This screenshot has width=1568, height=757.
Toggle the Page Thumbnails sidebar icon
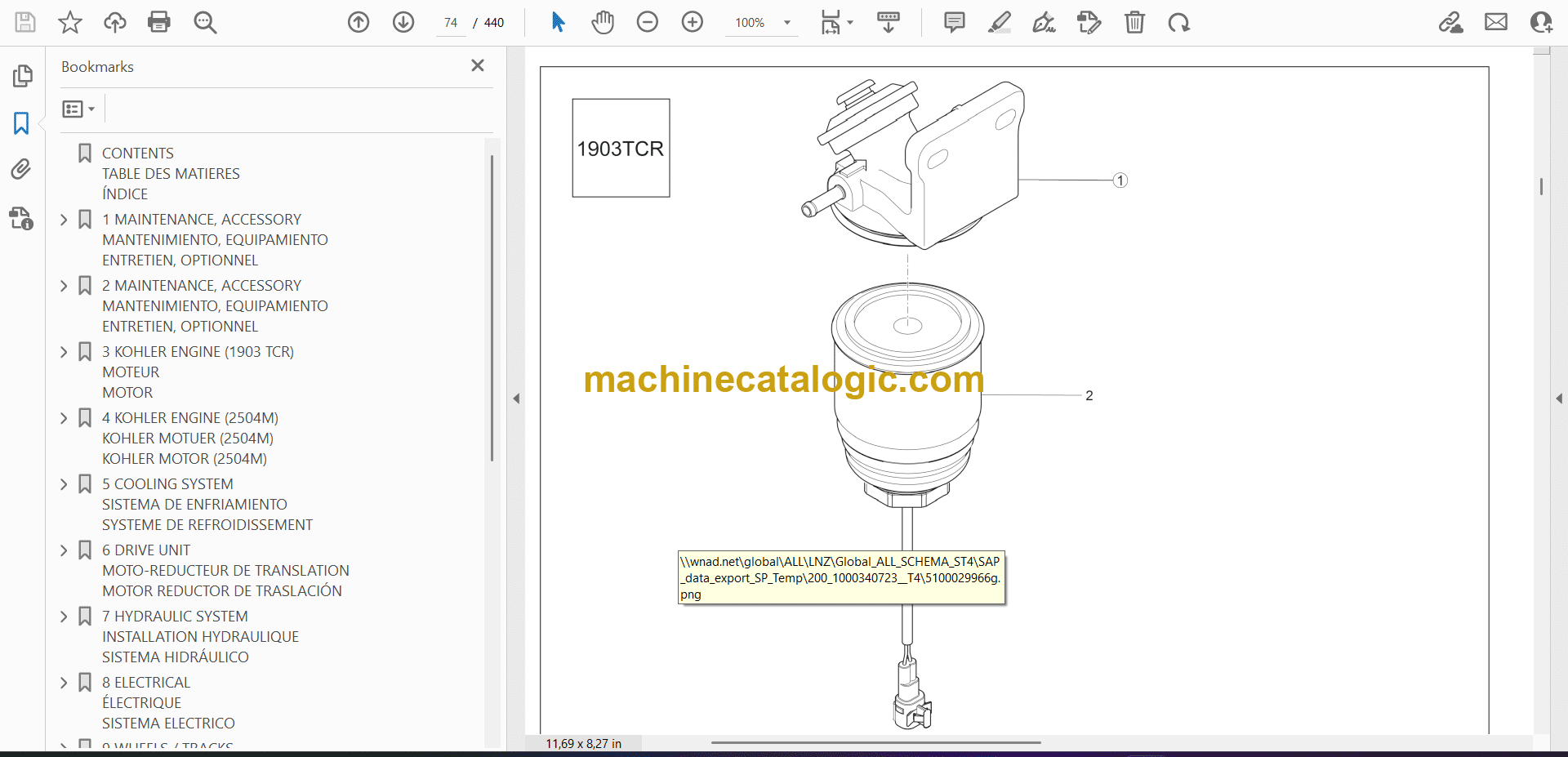coord(22,76)
